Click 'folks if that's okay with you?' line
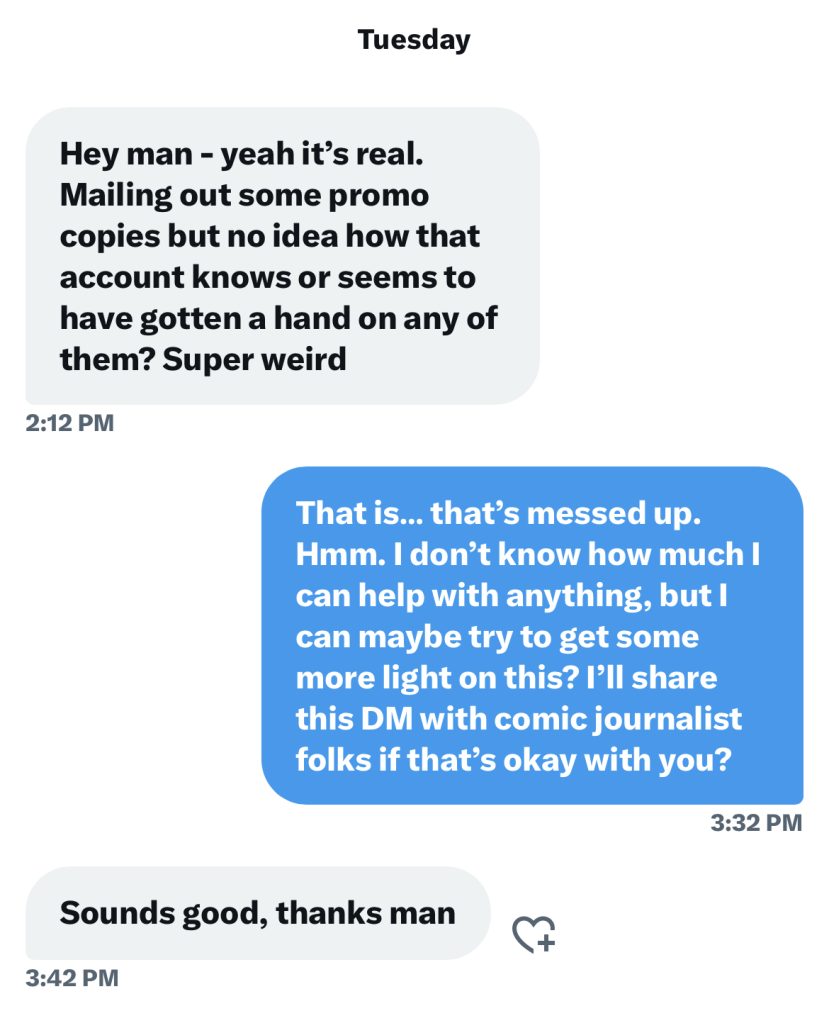This screenshot has width=829, height=1028. coord(513,760)
